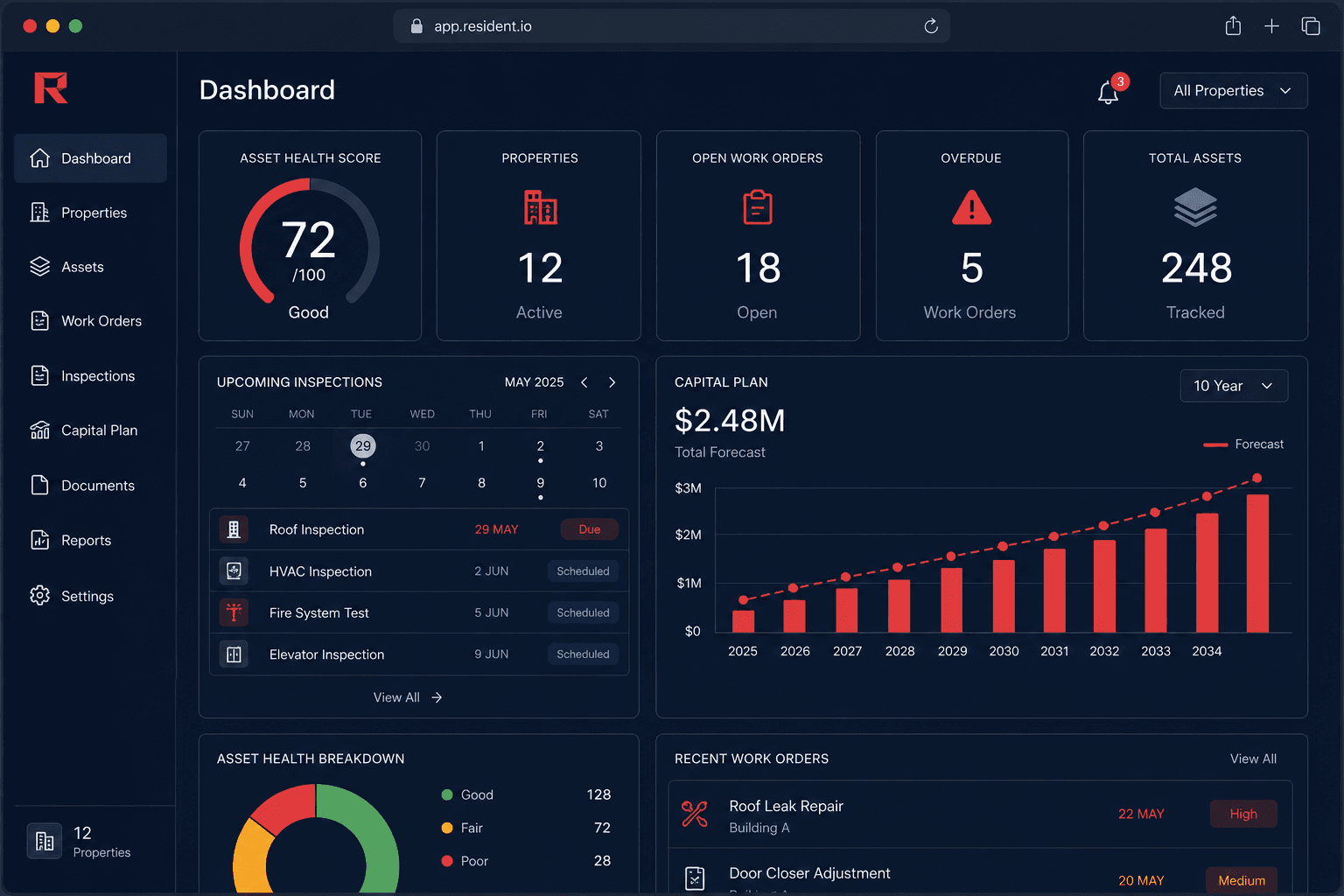This screenshot has width=1344, height=896.
Task: Click the app.resident.io address field
Action: 671,26
